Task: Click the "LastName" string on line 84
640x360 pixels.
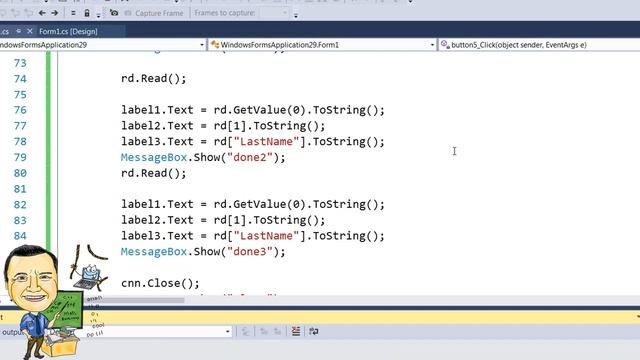Action: (x=266, y=236)
